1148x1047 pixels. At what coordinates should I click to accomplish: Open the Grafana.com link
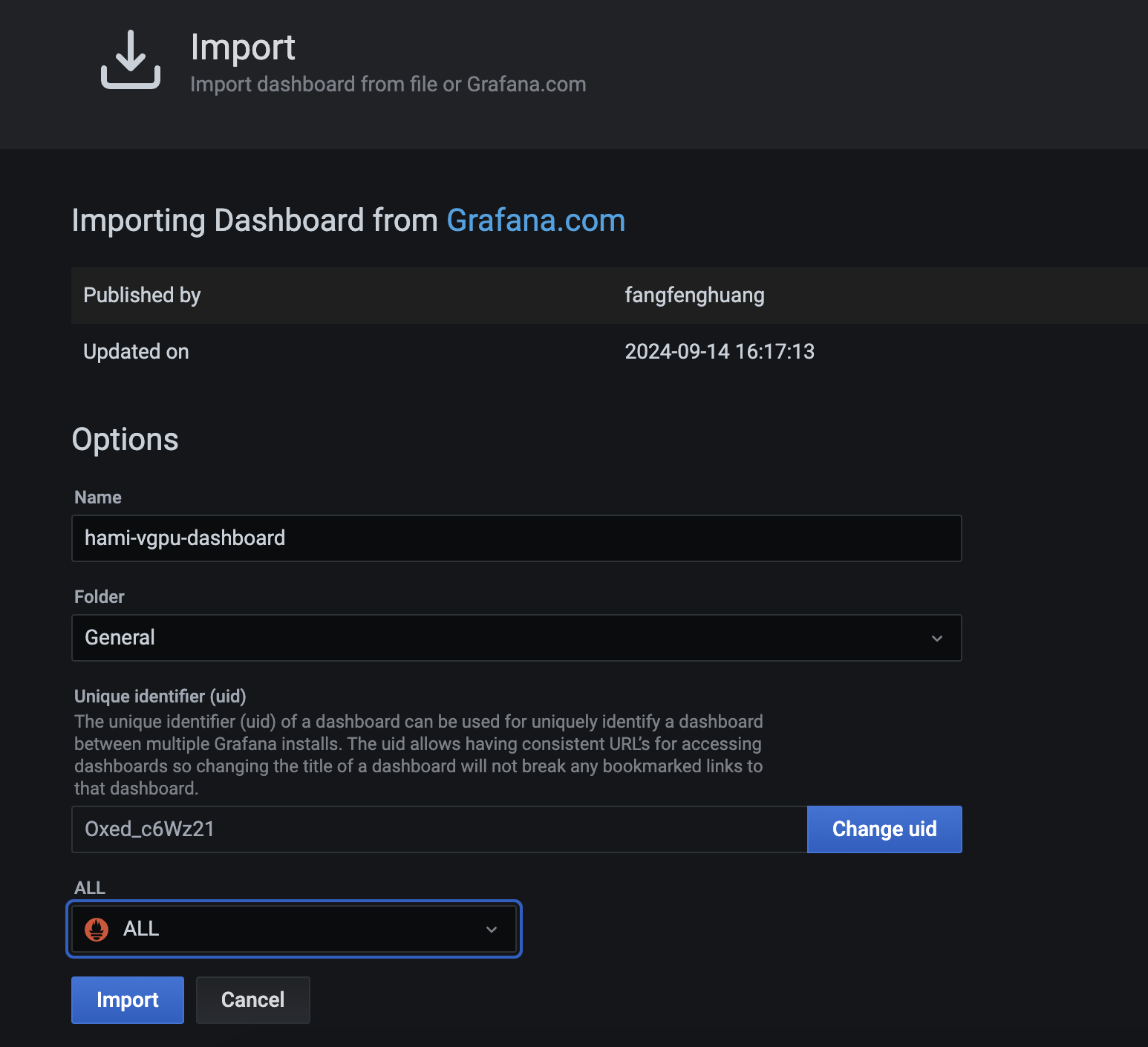pos(535,221)
